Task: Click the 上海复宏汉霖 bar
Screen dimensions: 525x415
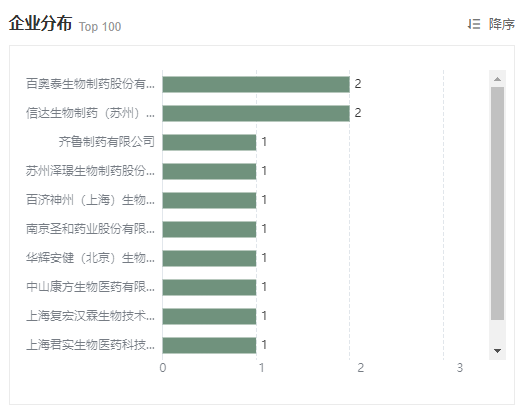Action: pos(209,316)
